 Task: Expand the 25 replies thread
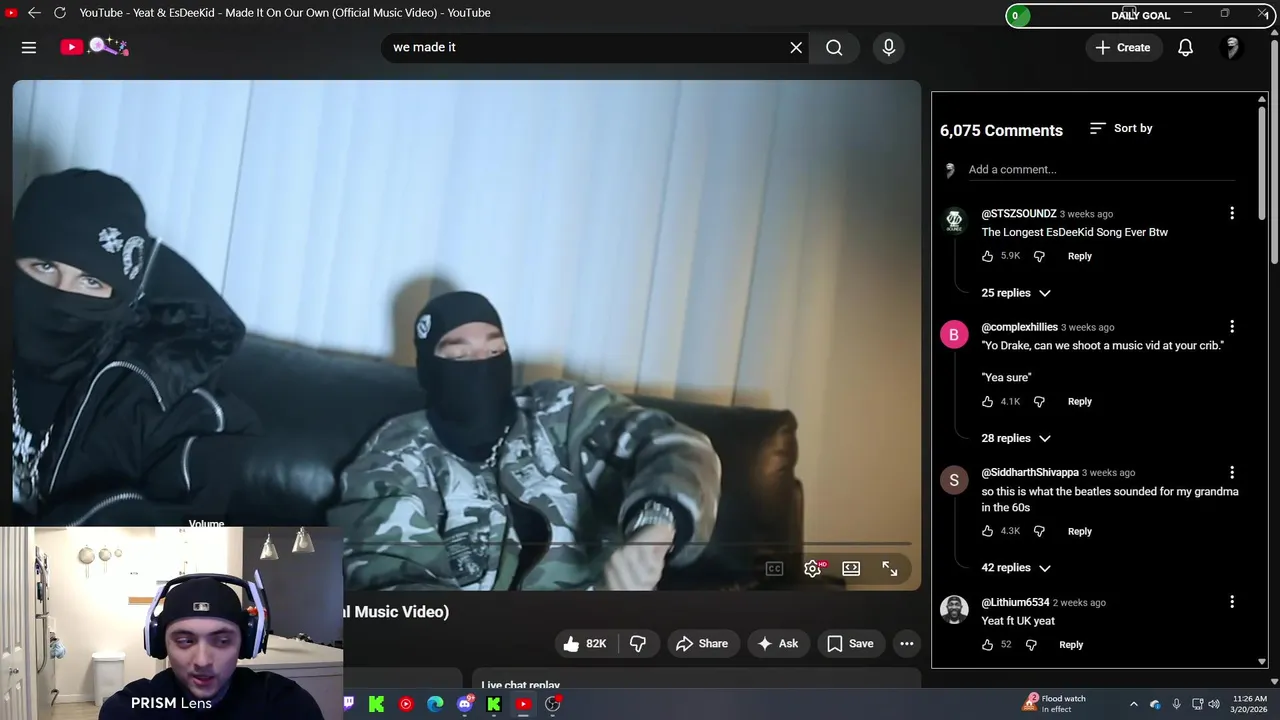pos(1016,293)
